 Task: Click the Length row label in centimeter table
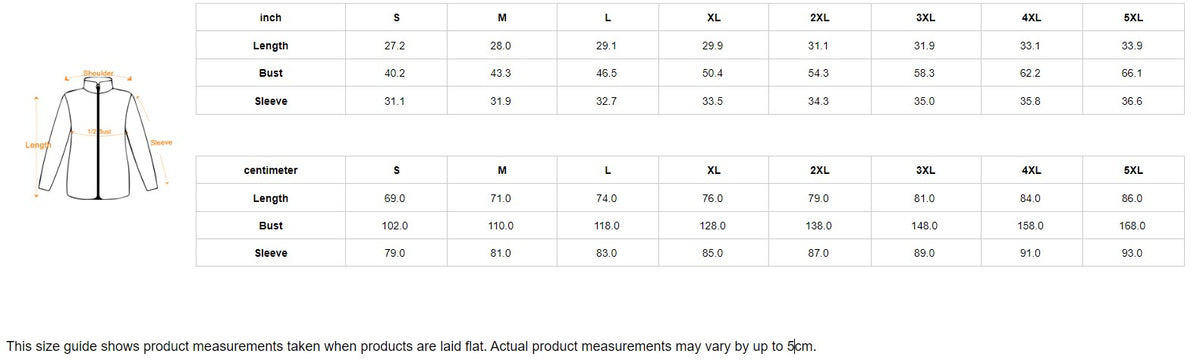click(271, 198)
